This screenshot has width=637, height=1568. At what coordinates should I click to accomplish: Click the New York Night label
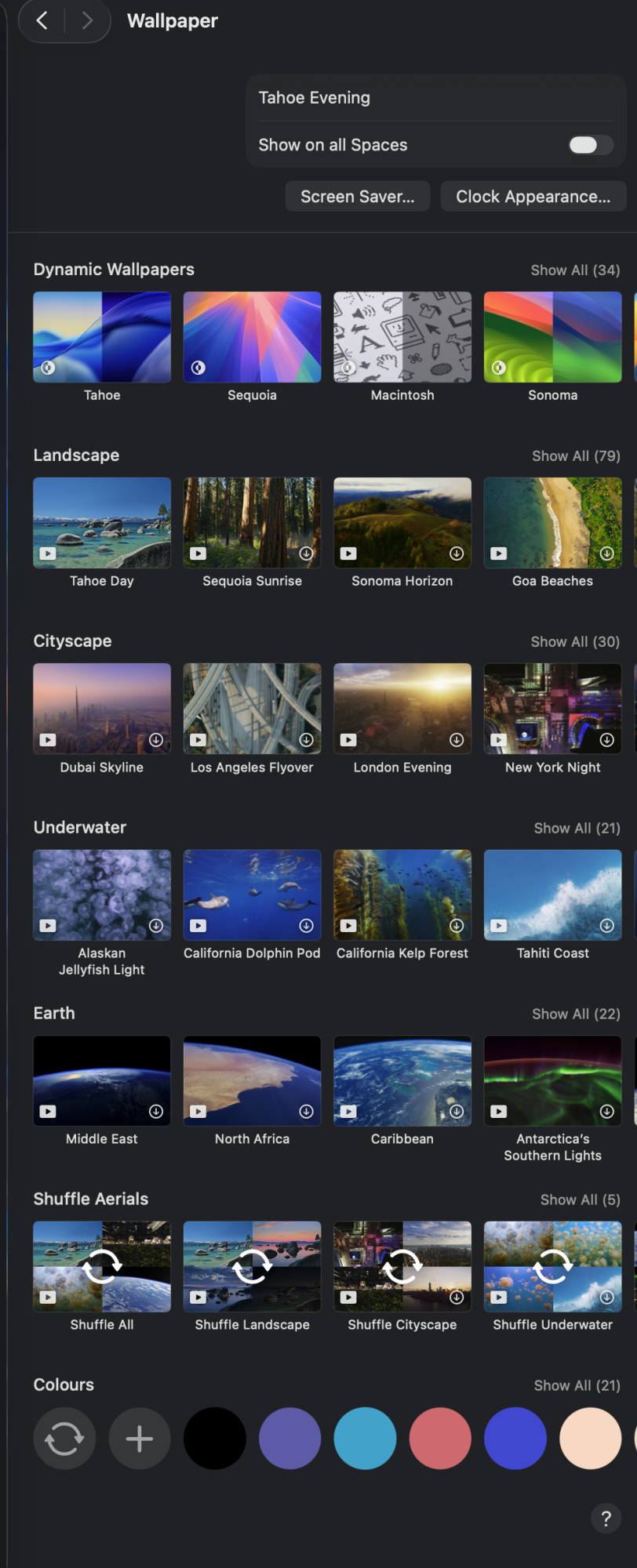[553, 768]
